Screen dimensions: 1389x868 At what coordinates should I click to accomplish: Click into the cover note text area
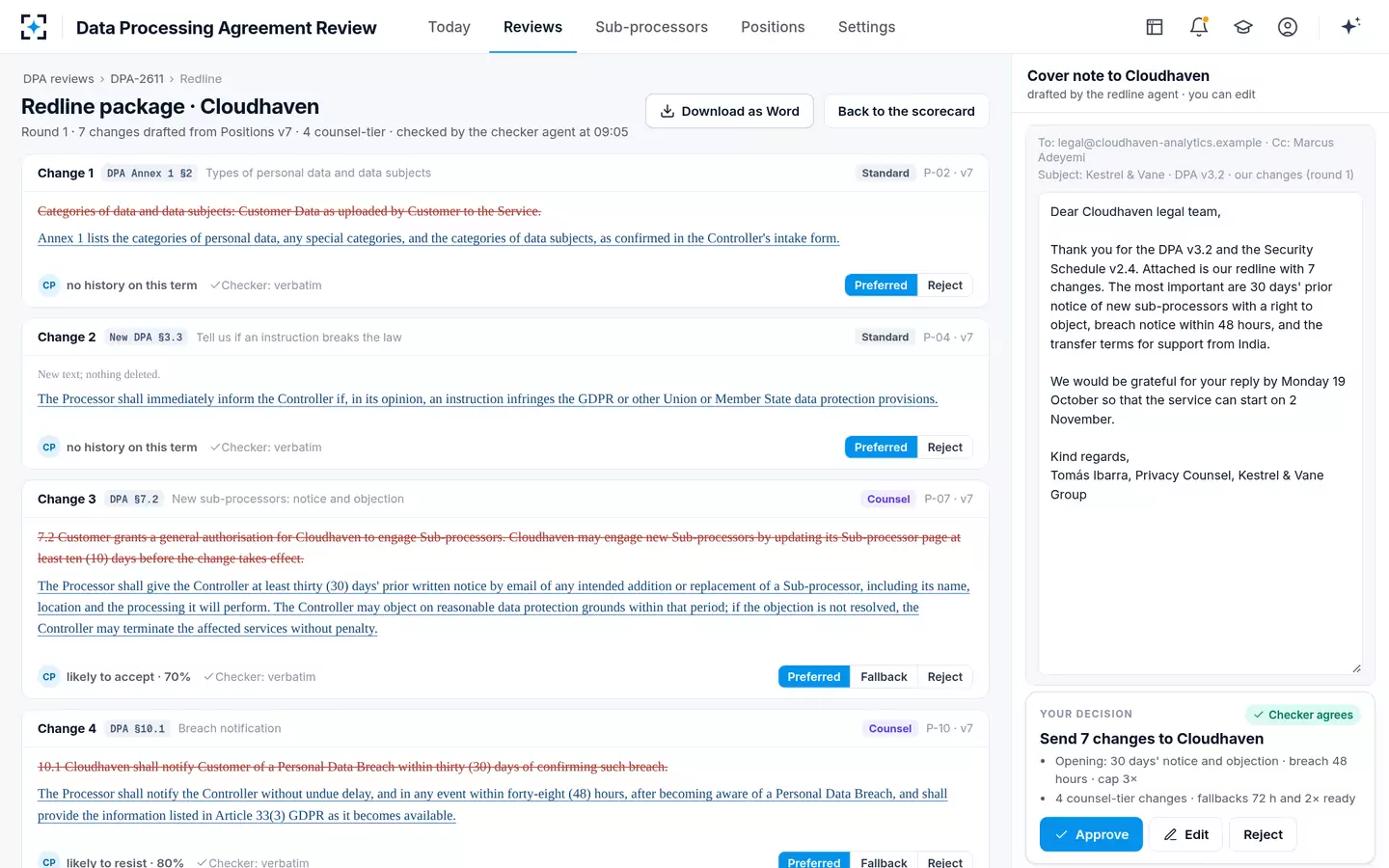click(x=1200, y=433)
